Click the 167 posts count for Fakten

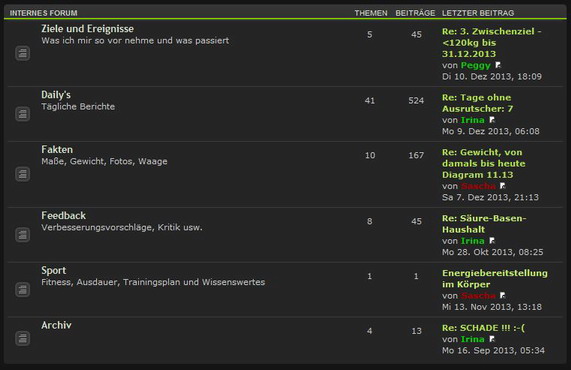pyautogui.click(x=416, y=155)
